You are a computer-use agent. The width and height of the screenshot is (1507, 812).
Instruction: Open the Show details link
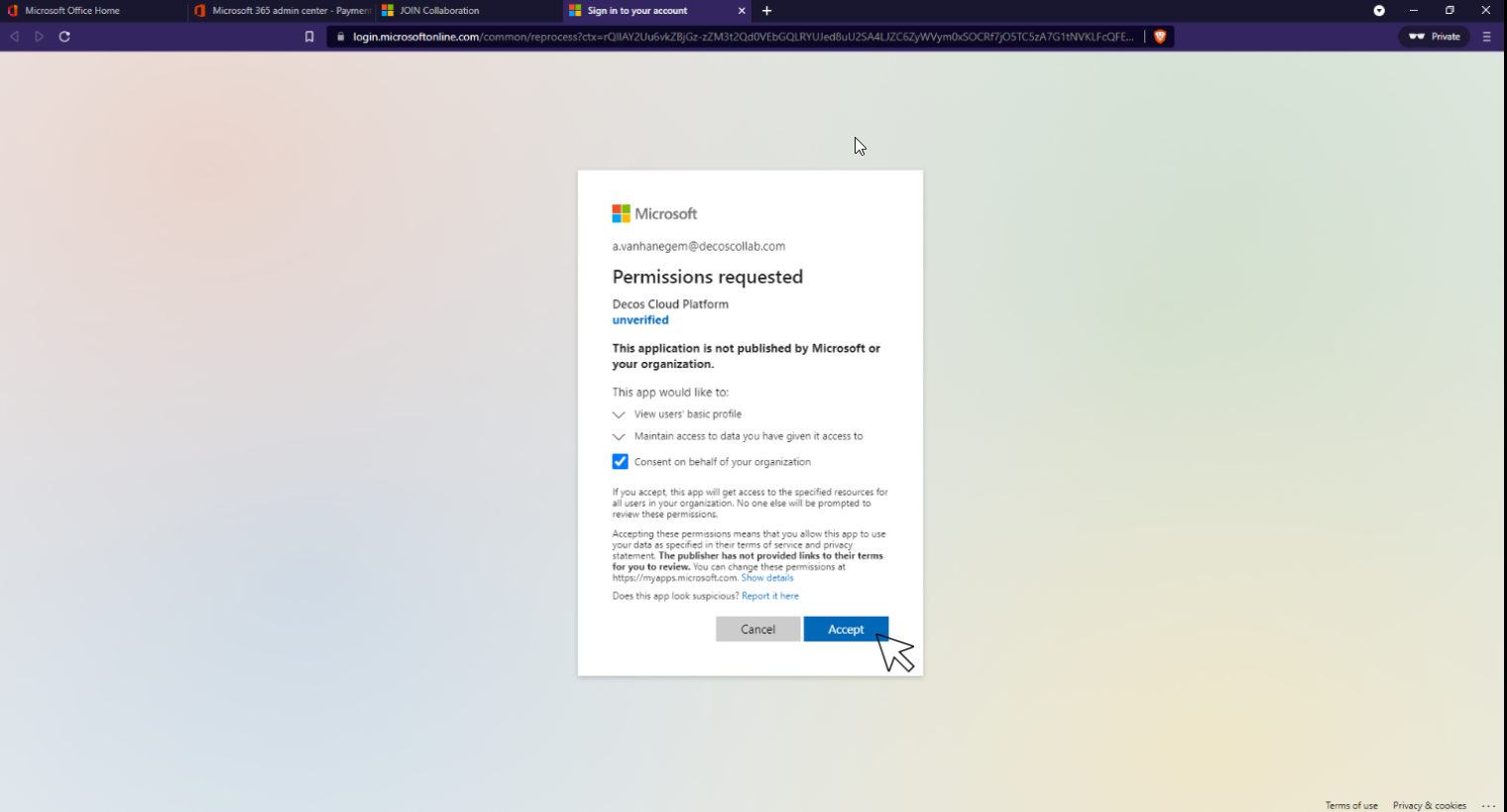point(767,578)
